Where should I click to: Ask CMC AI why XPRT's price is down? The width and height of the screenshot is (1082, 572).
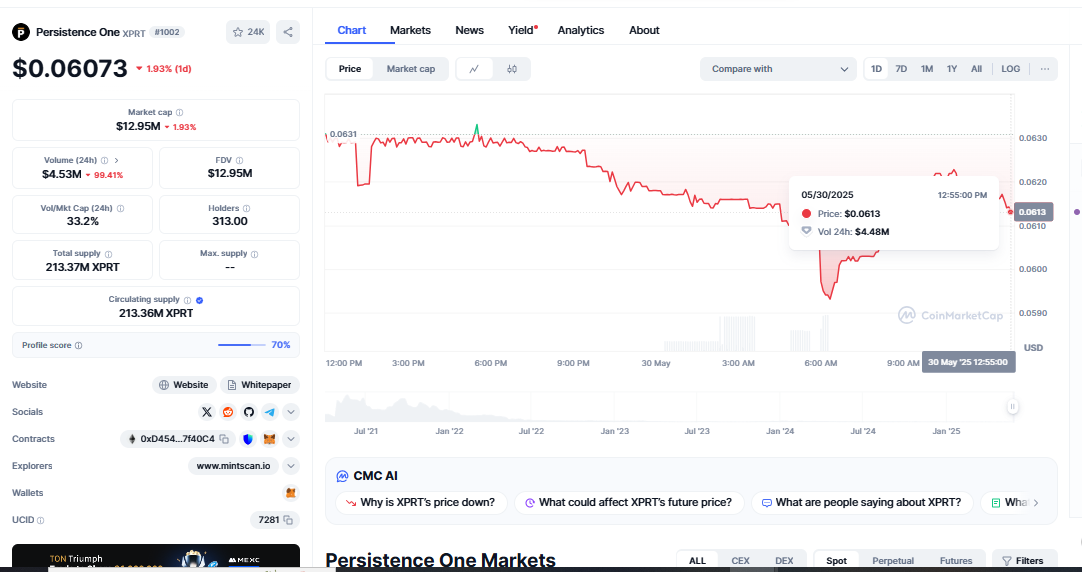click(x=421, y=502)
